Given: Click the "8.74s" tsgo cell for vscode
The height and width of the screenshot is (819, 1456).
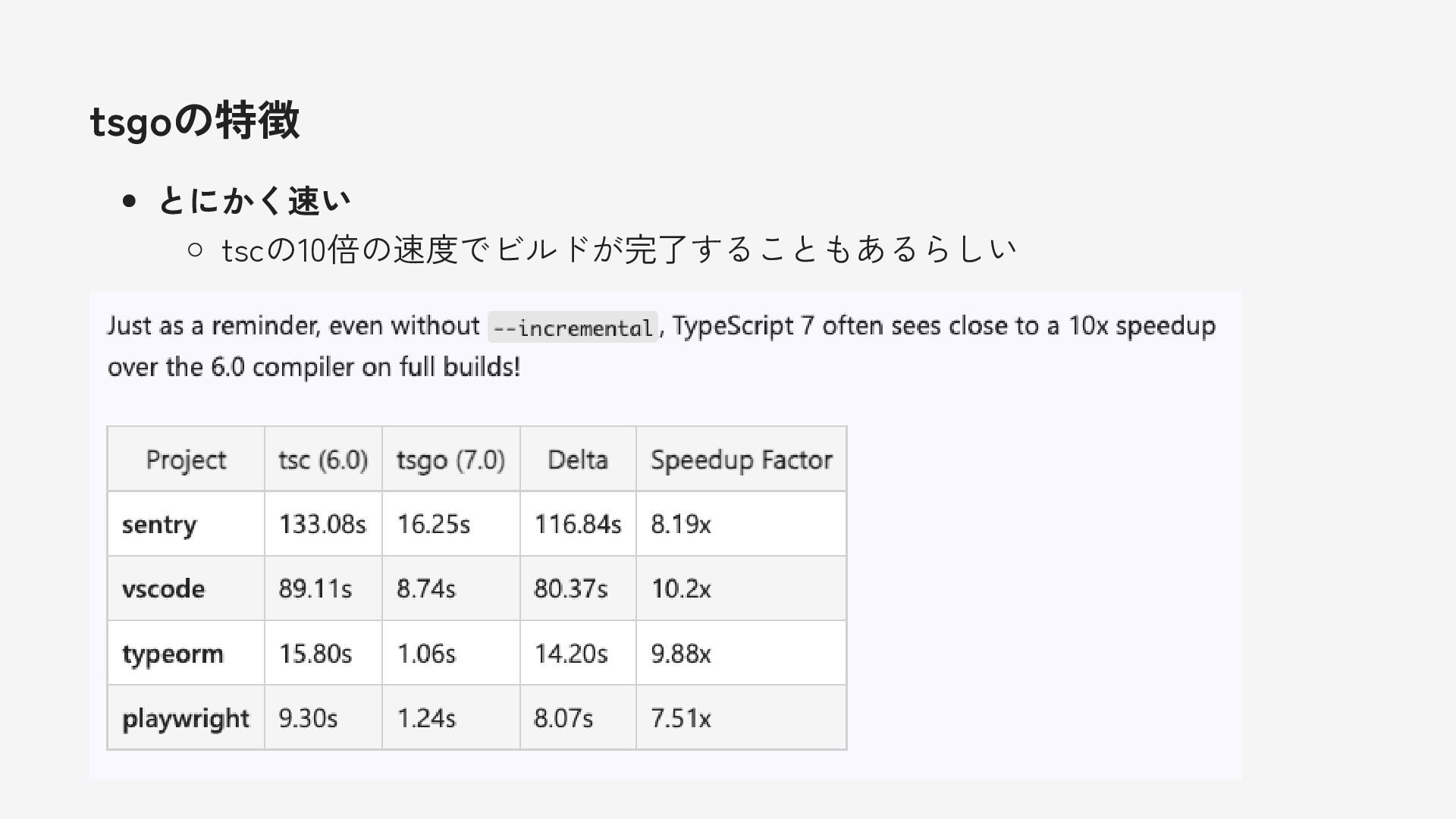Looking at the screenshot, I should [x=426, y=589].
